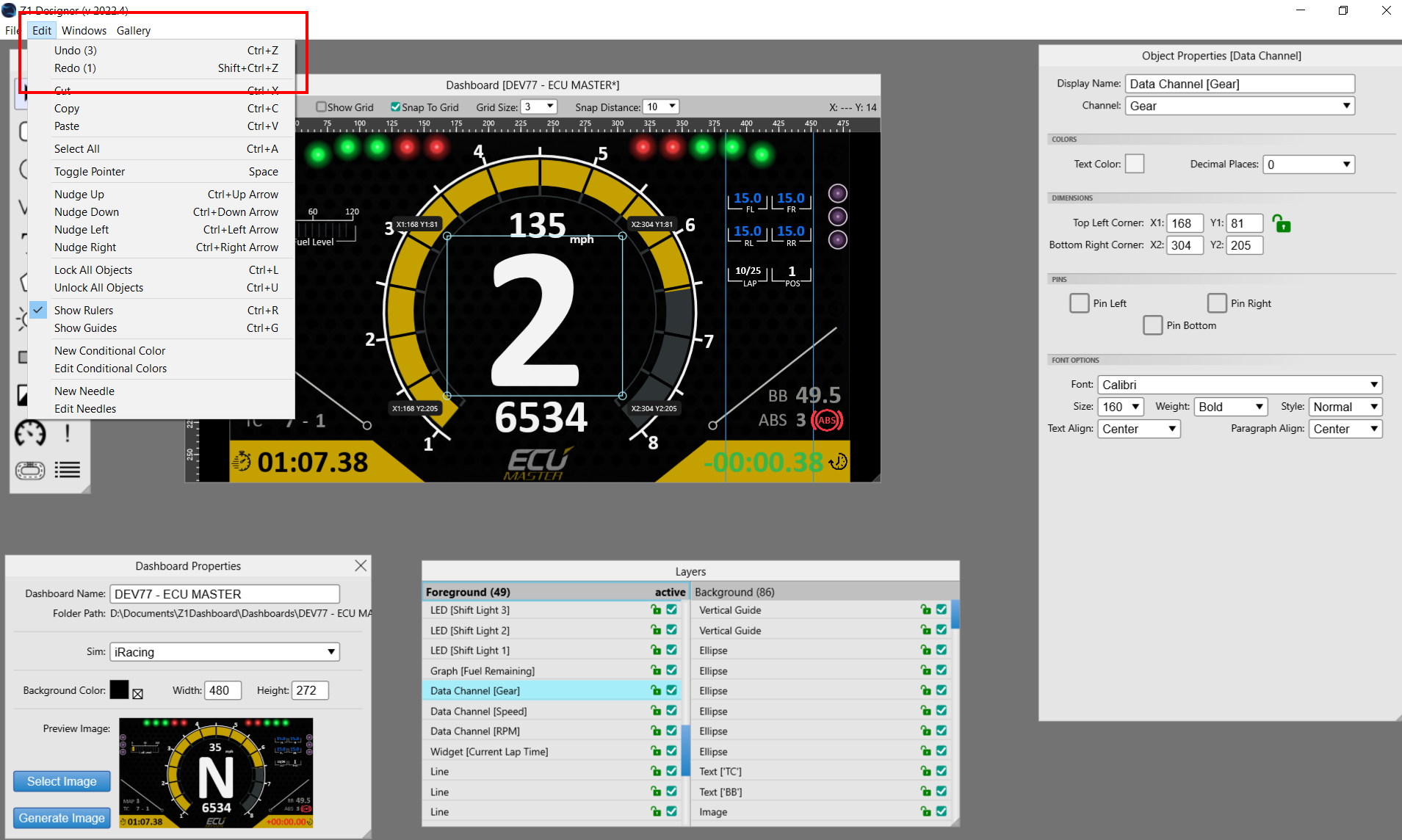Viewport: 1402px width, 840px height.
Task: Open the Font dropdown showing Calibri
Action: coord(1240,385)
